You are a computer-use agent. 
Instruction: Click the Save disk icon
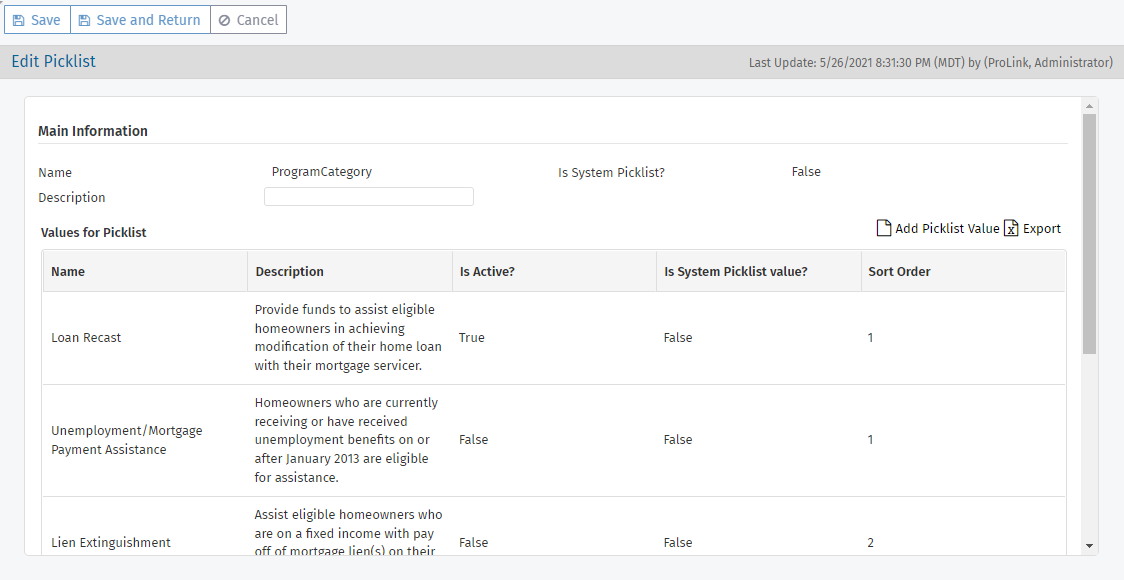[x=20, y=19]
